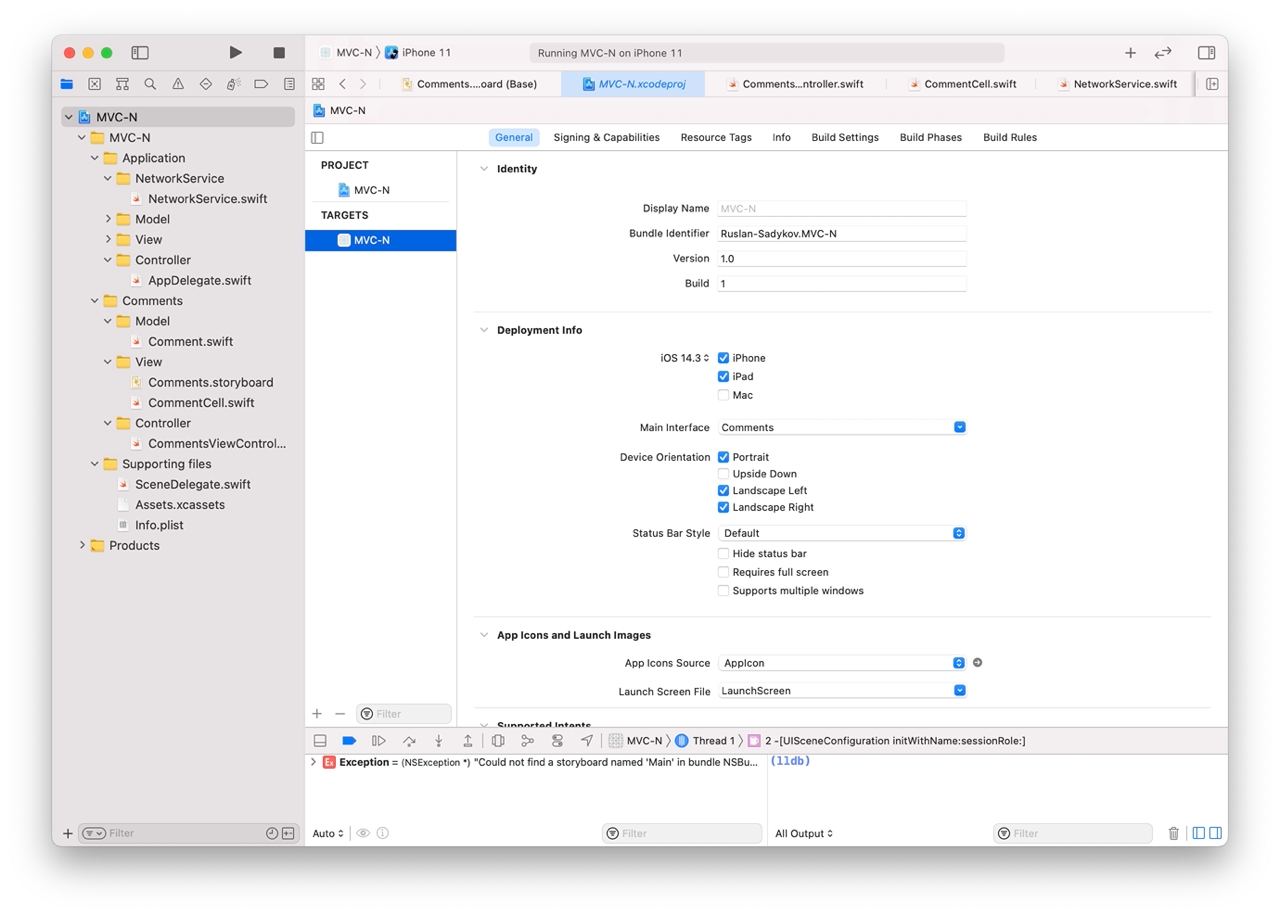Open the Test navigator diamond icon
The width and height of the screenshot is (1280, 915).
206,84
